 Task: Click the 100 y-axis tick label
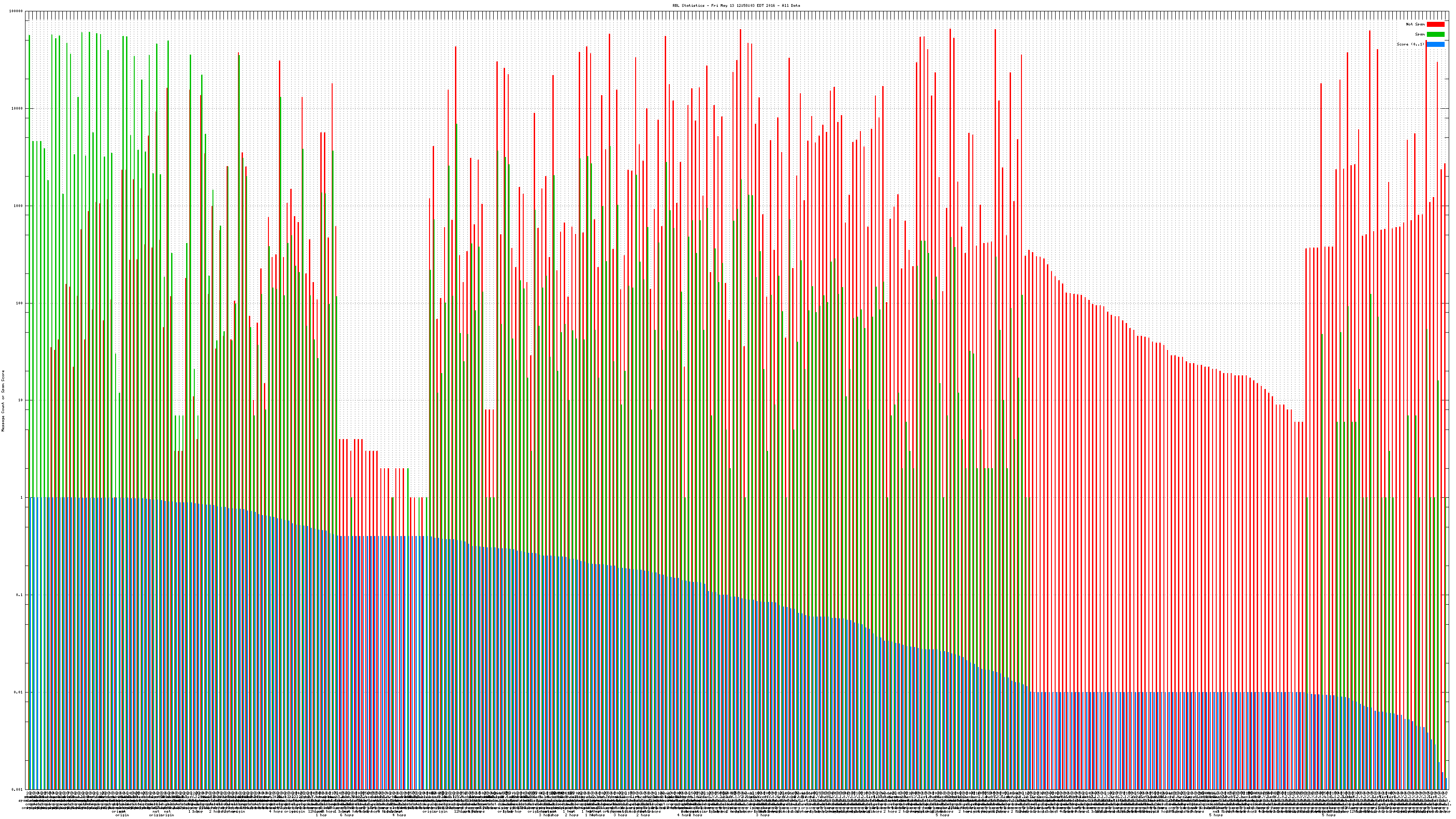[20, 303]
